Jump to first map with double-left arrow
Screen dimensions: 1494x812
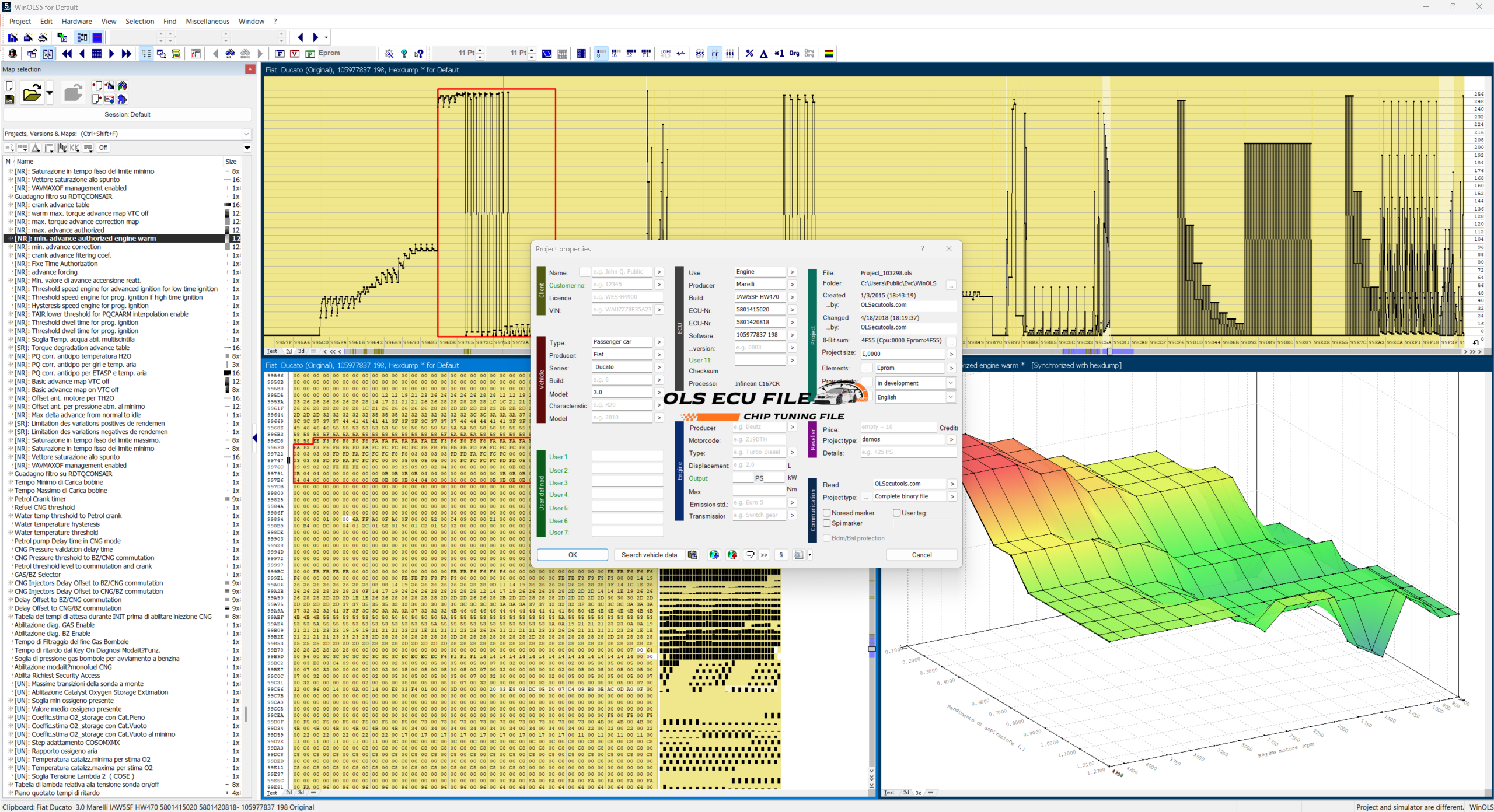click(67, 54)
